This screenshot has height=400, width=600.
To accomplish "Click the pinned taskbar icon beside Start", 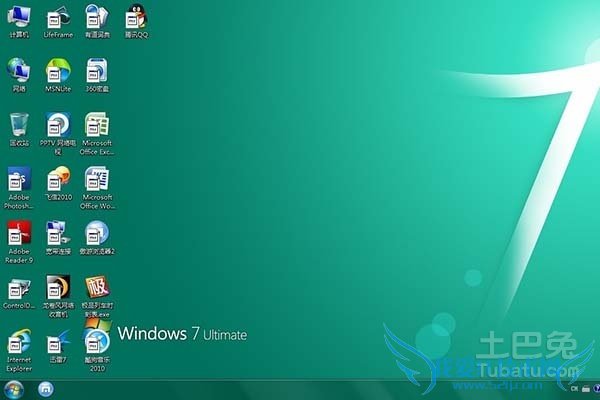I will click(x=45, y=388).
